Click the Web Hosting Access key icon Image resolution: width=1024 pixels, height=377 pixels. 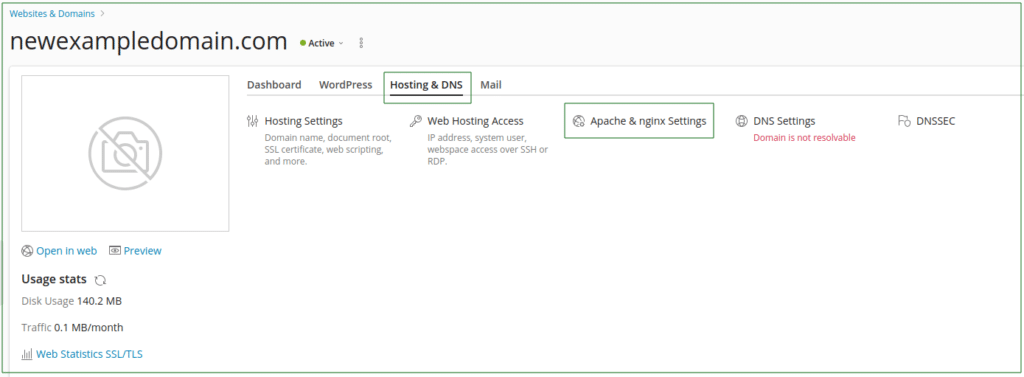click(415, 121)
